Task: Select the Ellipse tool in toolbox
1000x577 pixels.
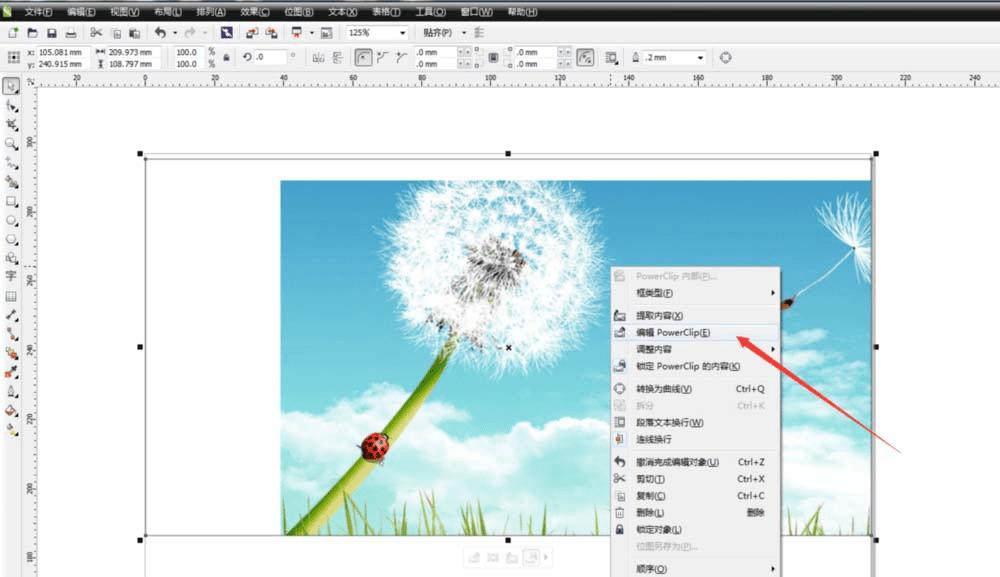Action: coord(11,221)
